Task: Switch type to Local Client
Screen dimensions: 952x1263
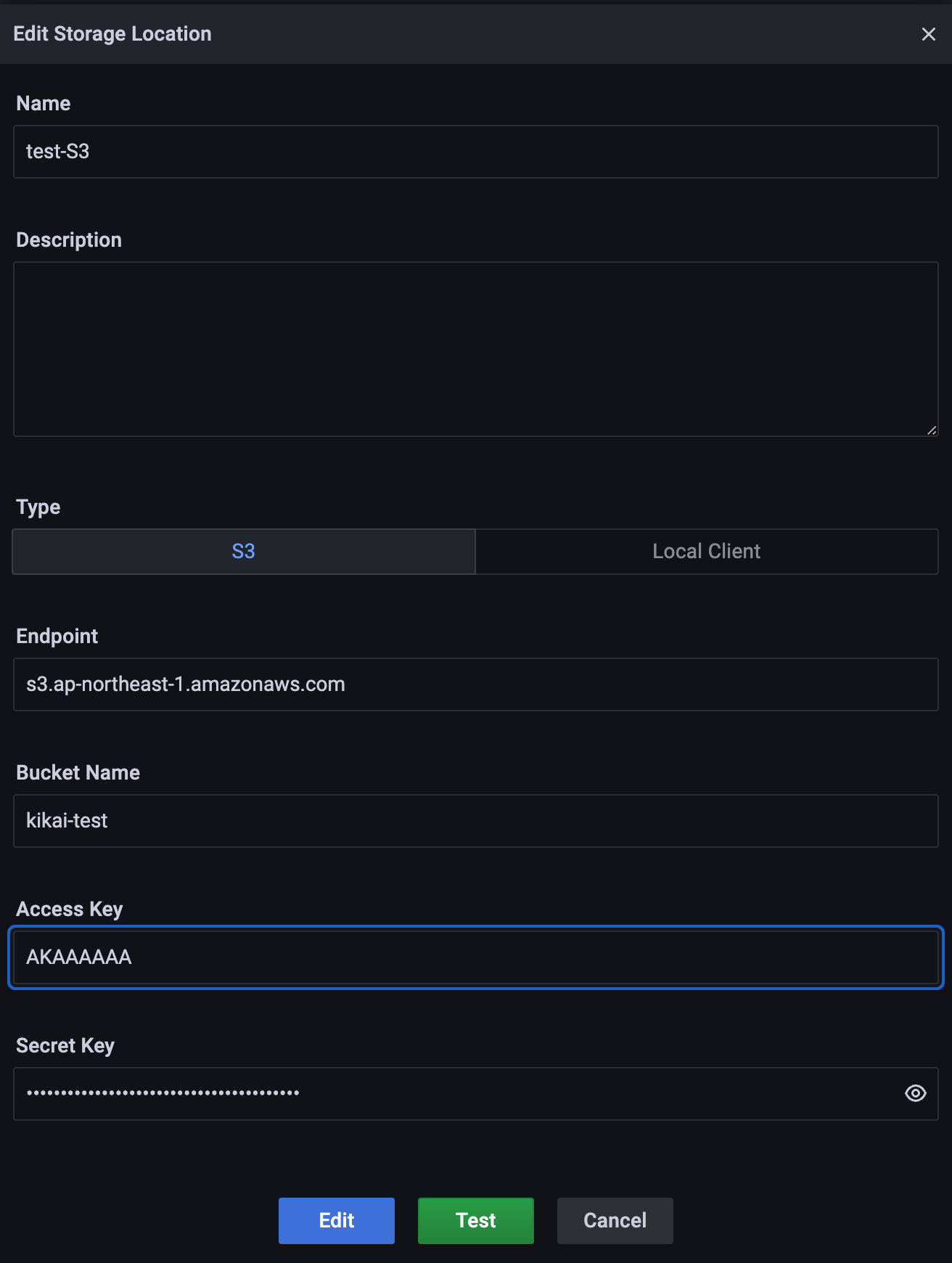Action: 707,552
